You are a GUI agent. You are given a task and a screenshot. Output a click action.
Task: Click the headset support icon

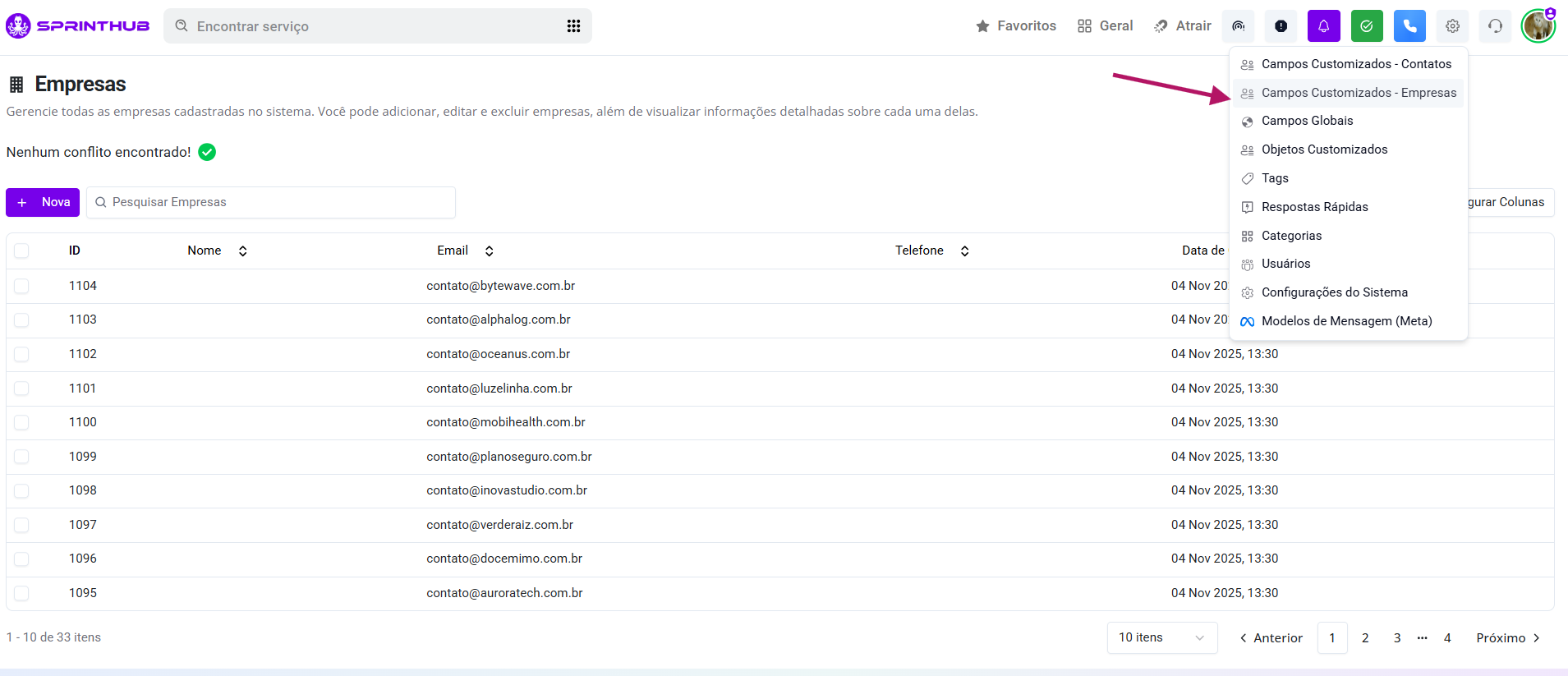coord(1495,26)
